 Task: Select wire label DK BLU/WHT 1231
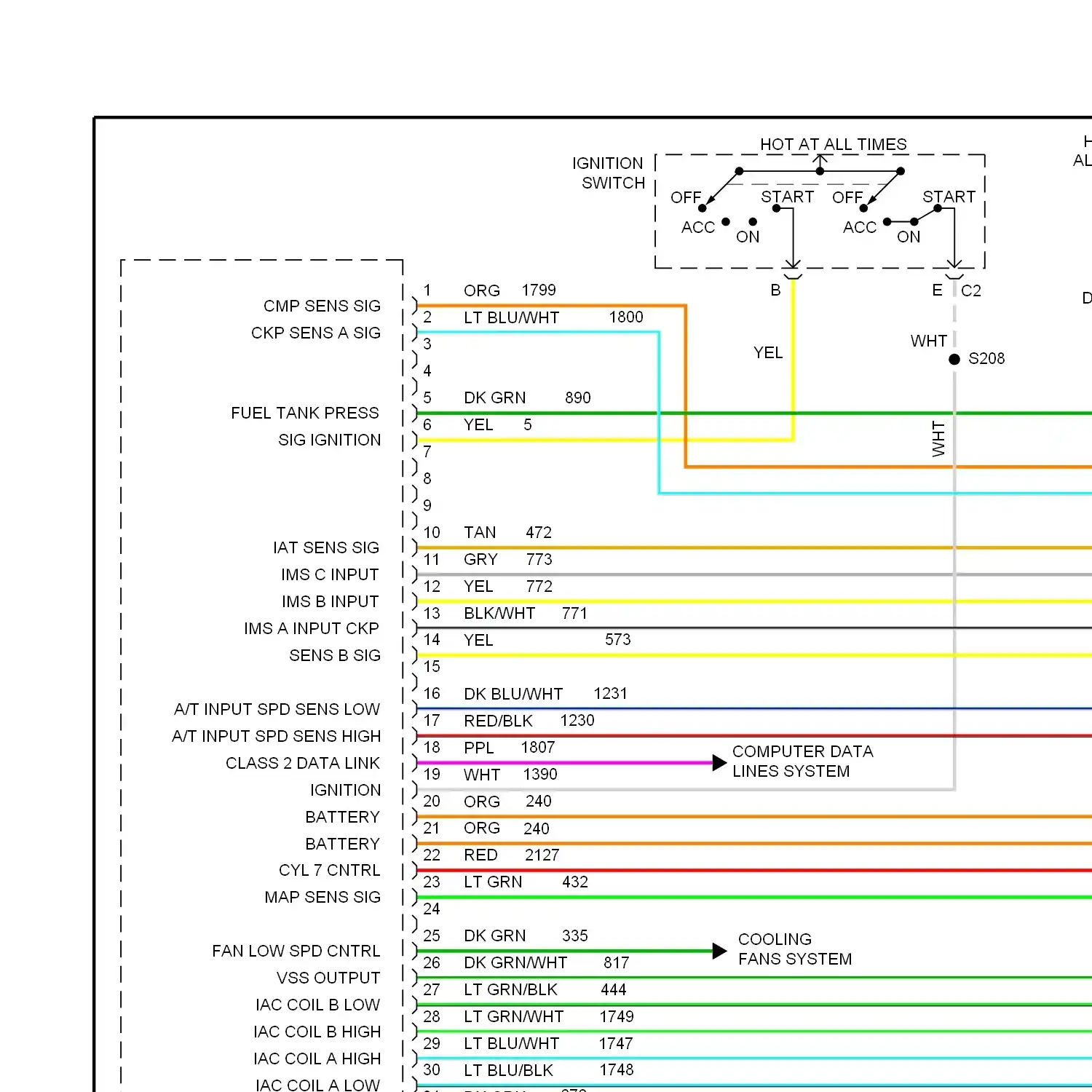click(545, 694)
